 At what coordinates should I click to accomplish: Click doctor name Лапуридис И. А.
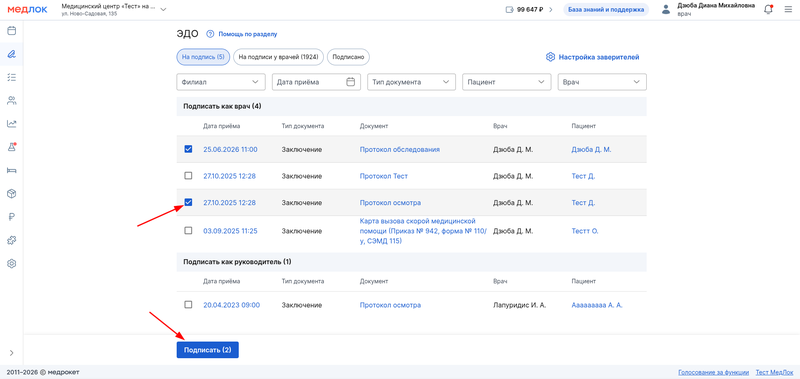(x=519, y=305)
